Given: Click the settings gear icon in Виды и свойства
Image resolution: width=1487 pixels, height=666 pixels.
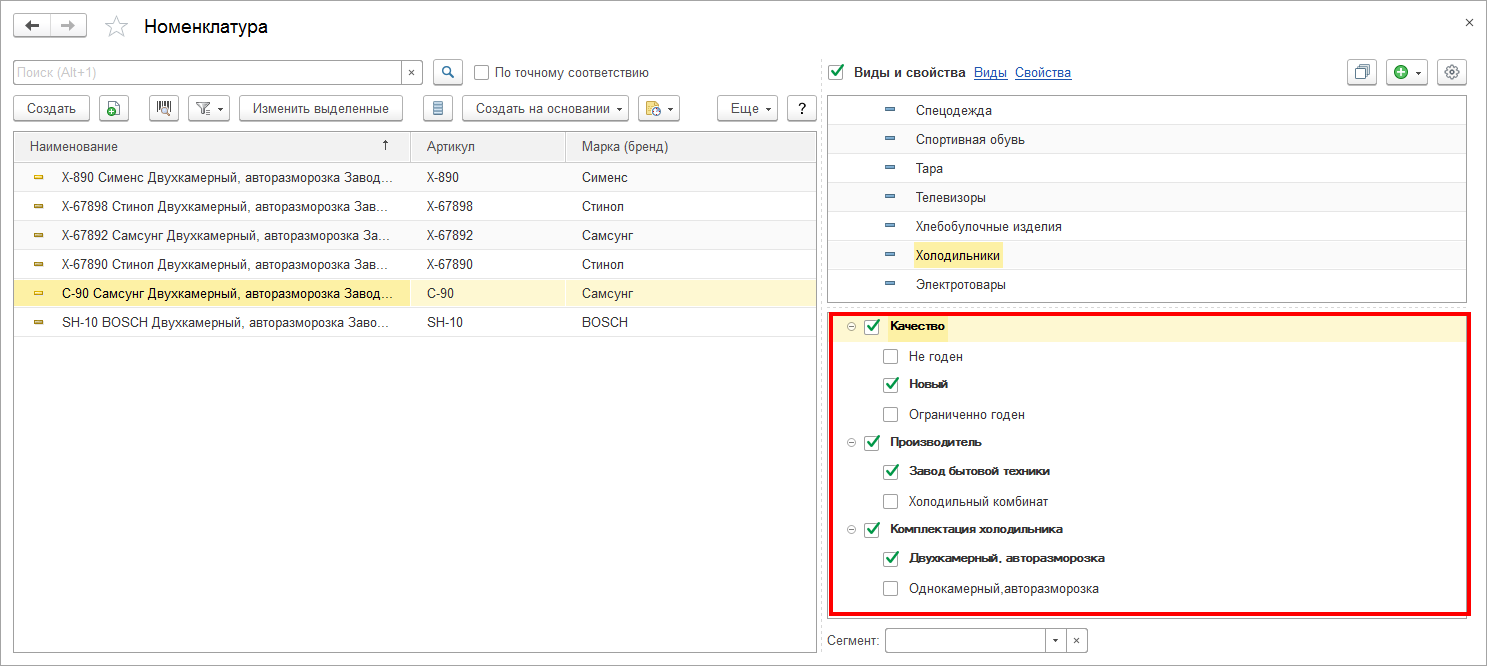Looking at the screenshot, I should coord(1452,72).
